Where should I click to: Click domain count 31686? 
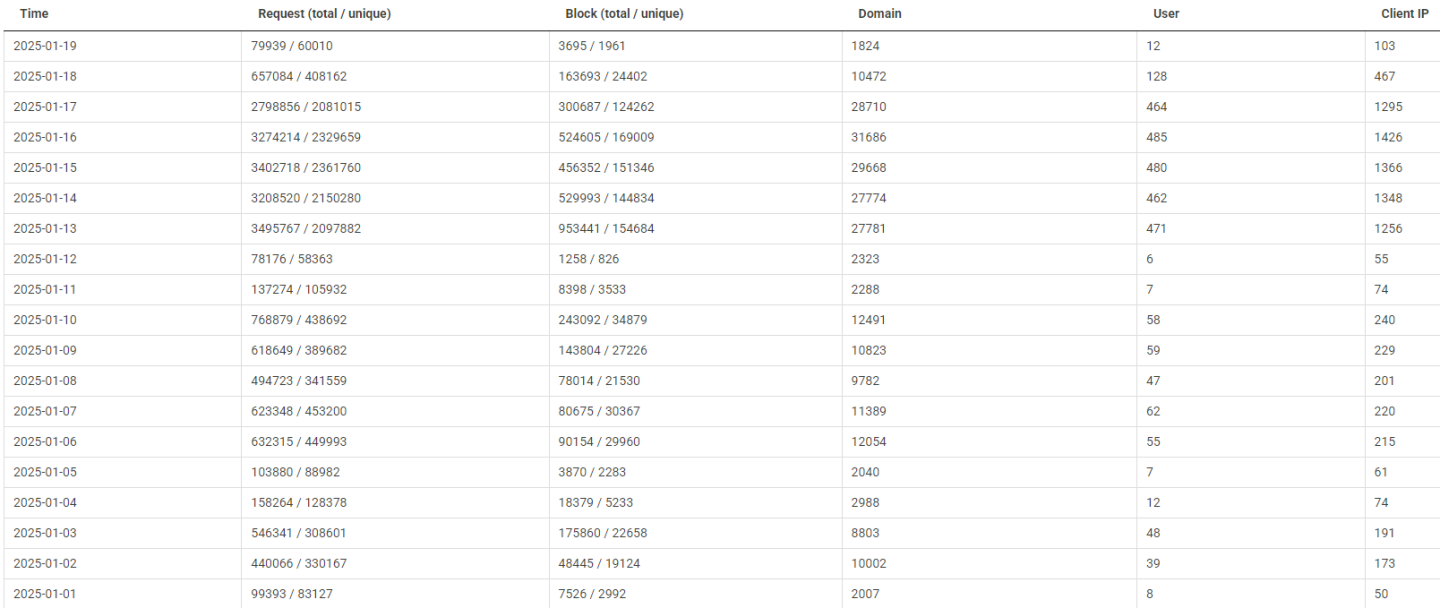(x=868, y=137)
